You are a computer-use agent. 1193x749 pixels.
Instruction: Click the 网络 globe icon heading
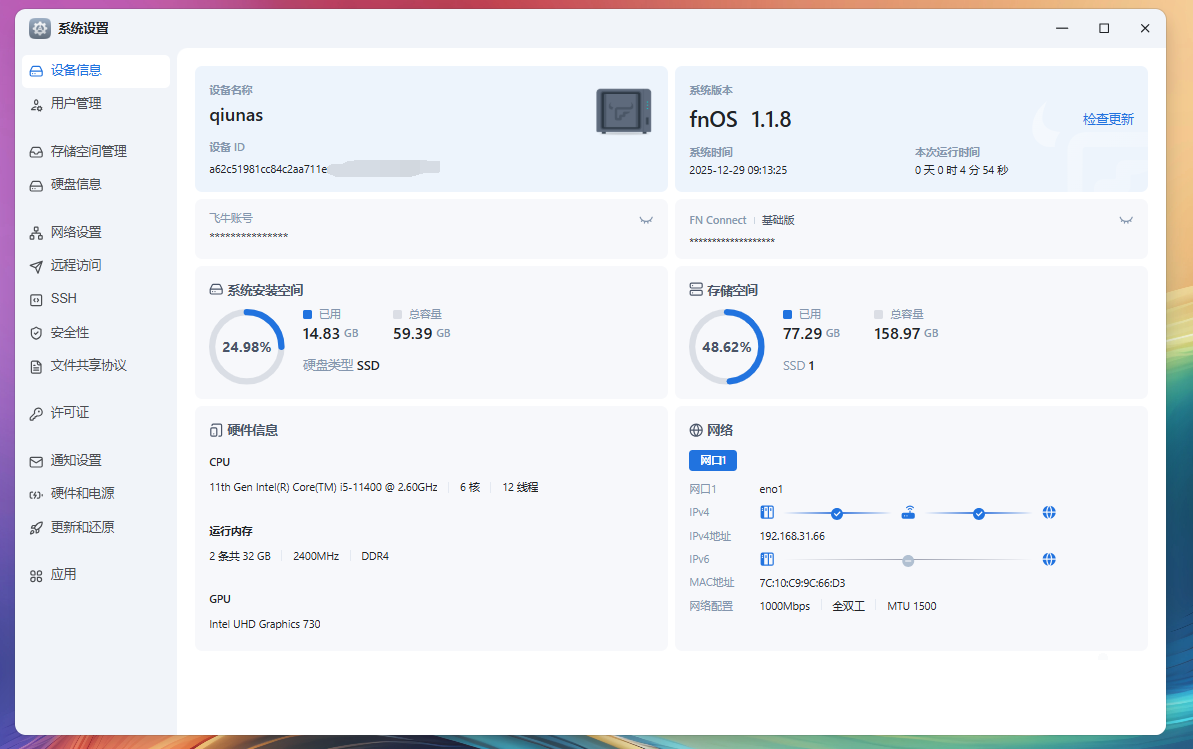pyautogui.click(x=695, y=430)
